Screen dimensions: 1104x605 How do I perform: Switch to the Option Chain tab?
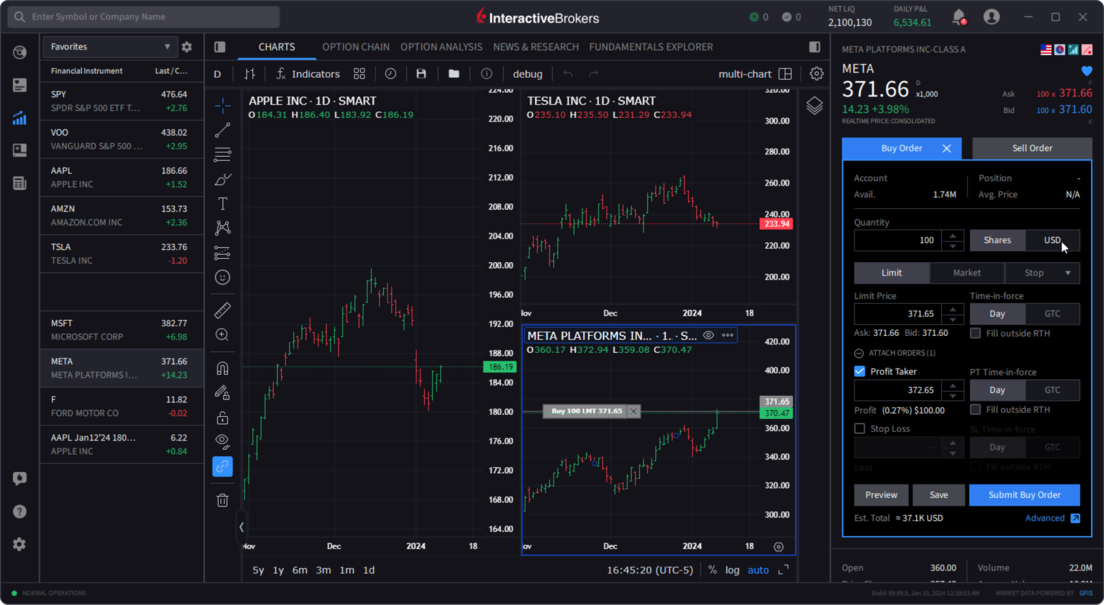(354, 46)
